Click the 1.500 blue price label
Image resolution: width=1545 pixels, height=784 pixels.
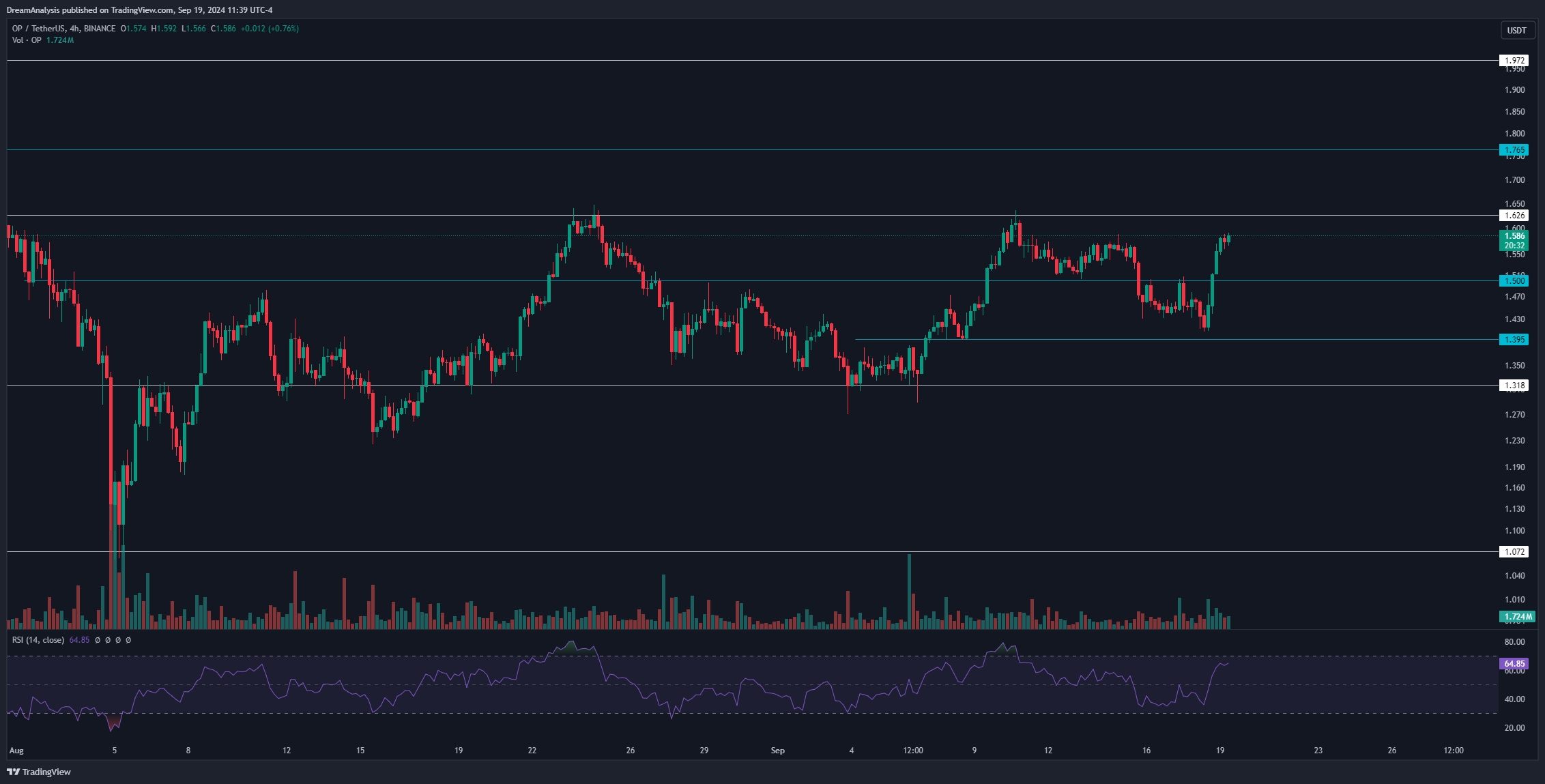pos(1514,280)
